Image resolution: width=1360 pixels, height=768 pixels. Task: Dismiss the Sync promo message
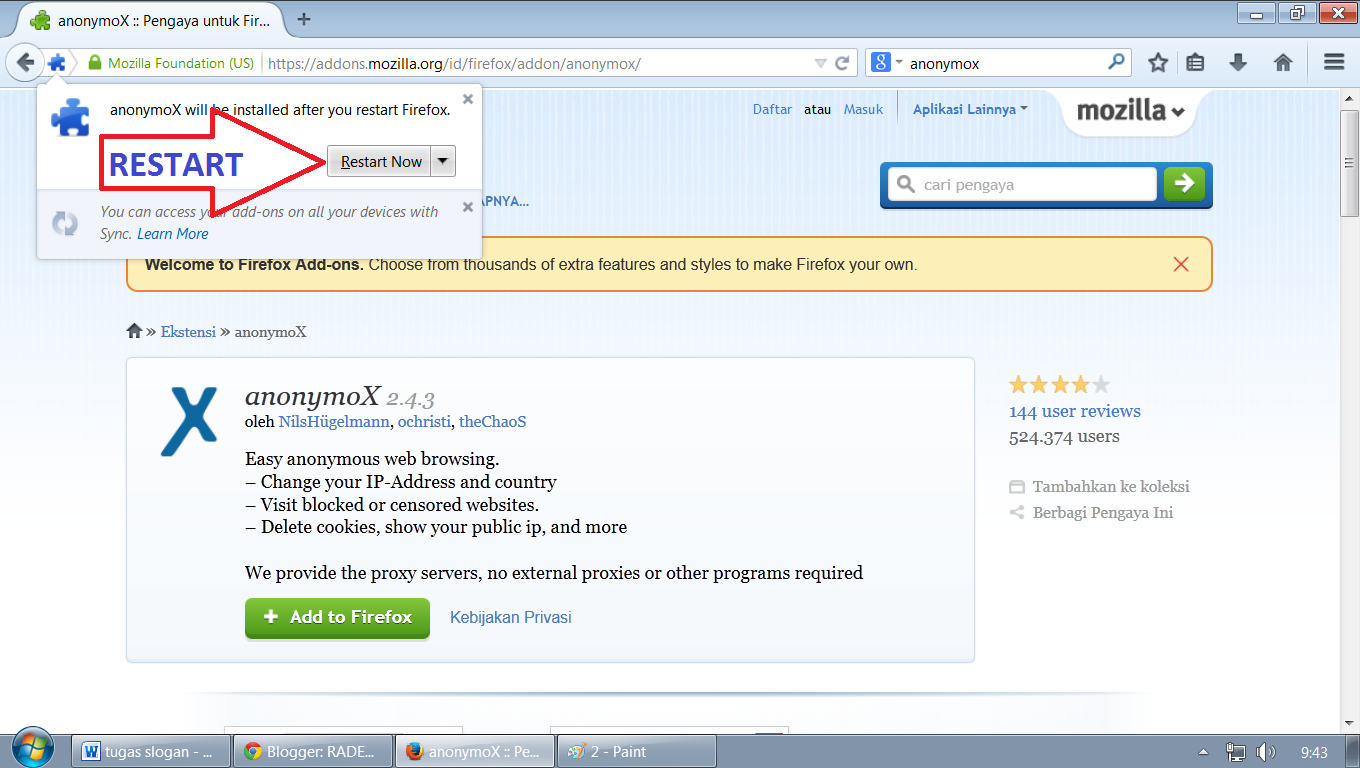(x=468, y=207)
